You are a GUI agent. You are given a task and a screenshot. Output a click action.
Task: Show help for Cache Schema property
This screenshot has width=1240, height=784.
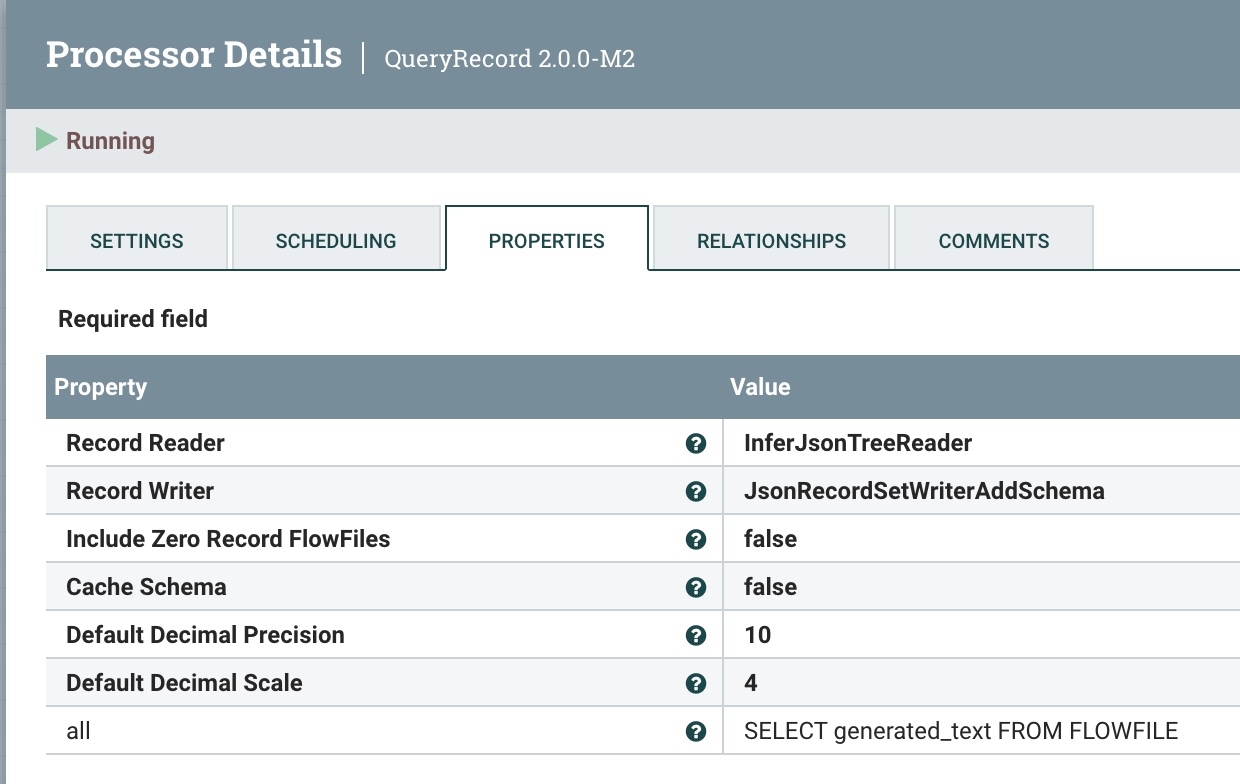tap(696, 587)
